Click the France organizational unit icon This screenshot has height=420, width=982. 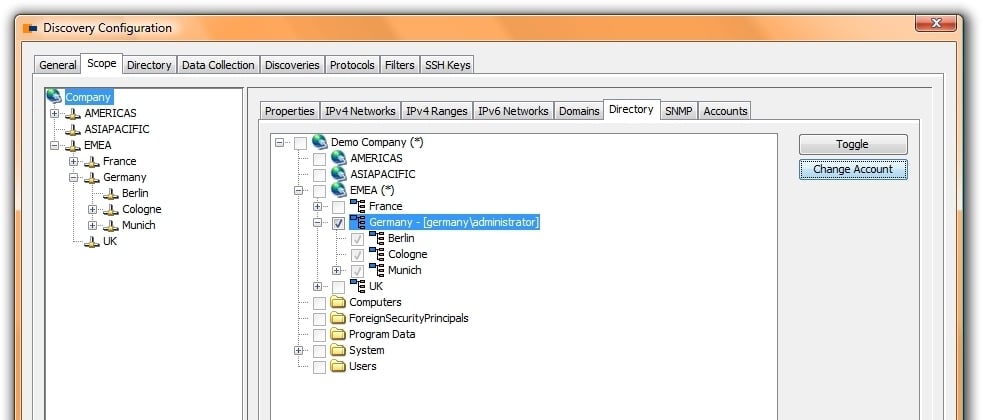point(358,205)
